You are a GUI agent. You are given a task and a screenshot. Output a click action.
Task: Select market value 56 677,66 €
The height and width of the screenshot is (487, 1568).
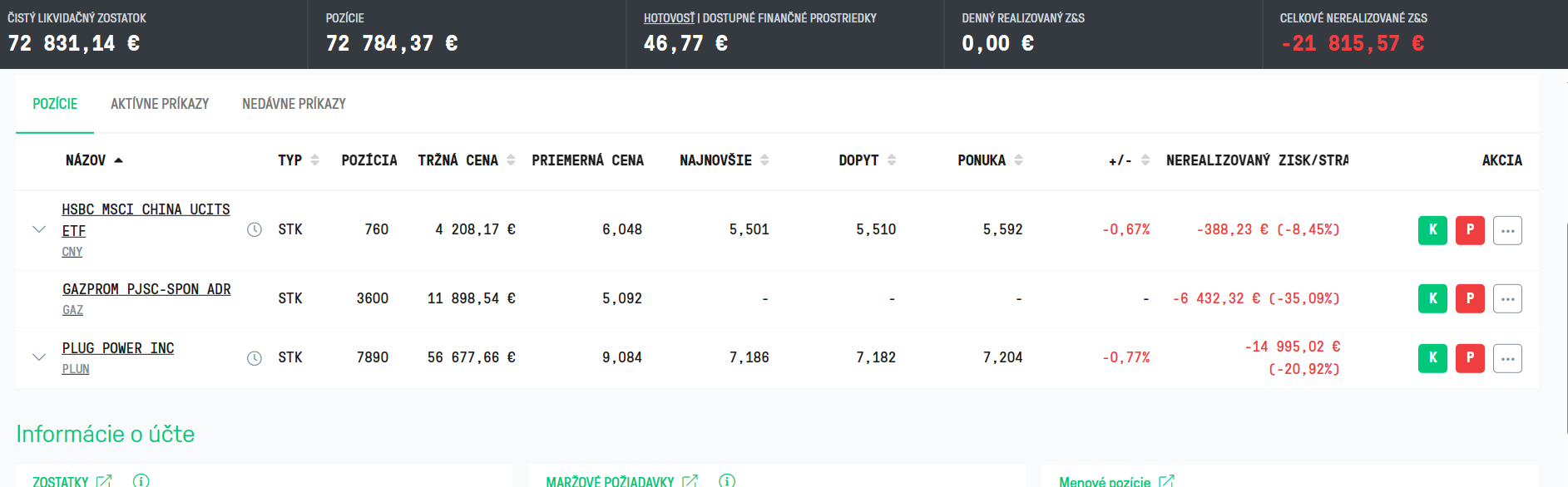click(x=472, y=357)
